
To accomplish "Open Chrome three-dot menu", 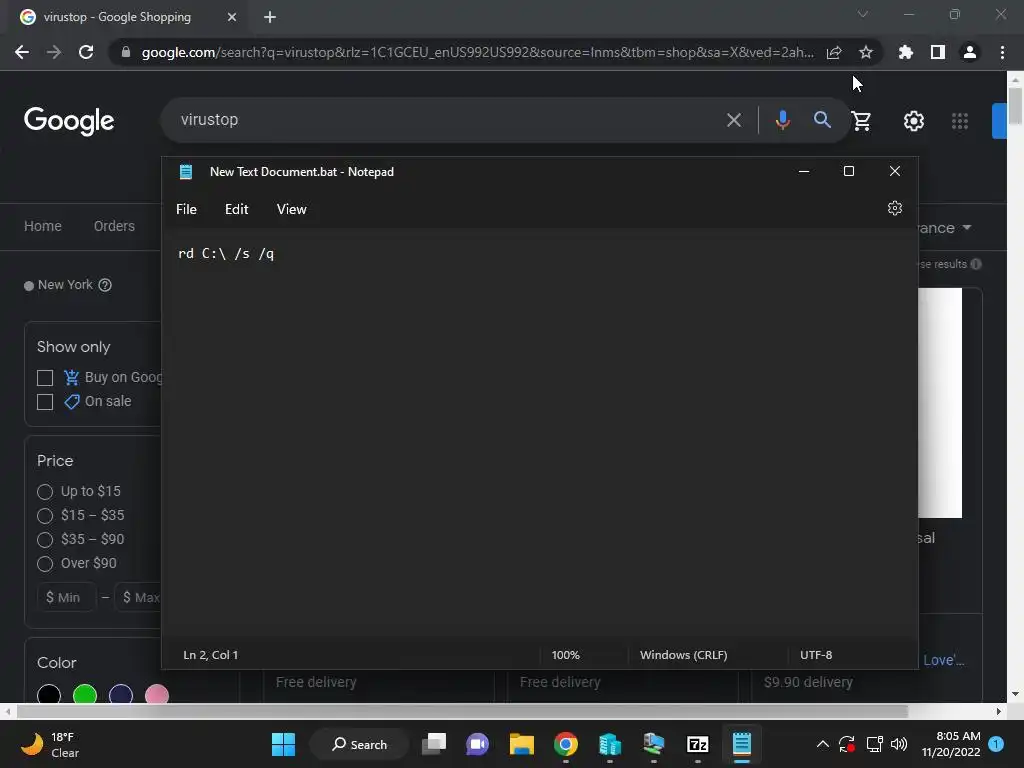I will [x=1002, y=52].
